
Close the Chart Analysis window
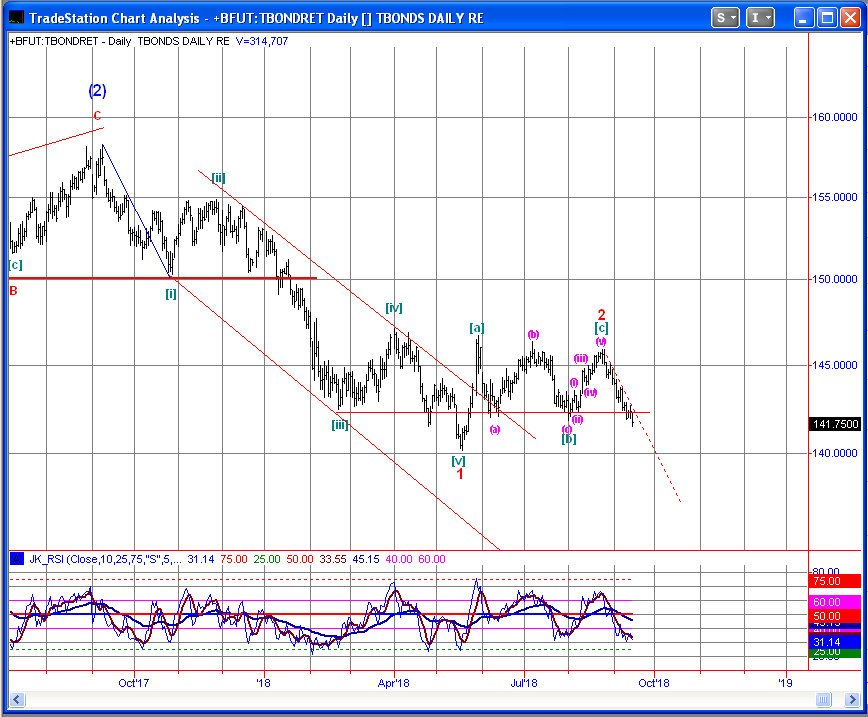coord(850,18)
